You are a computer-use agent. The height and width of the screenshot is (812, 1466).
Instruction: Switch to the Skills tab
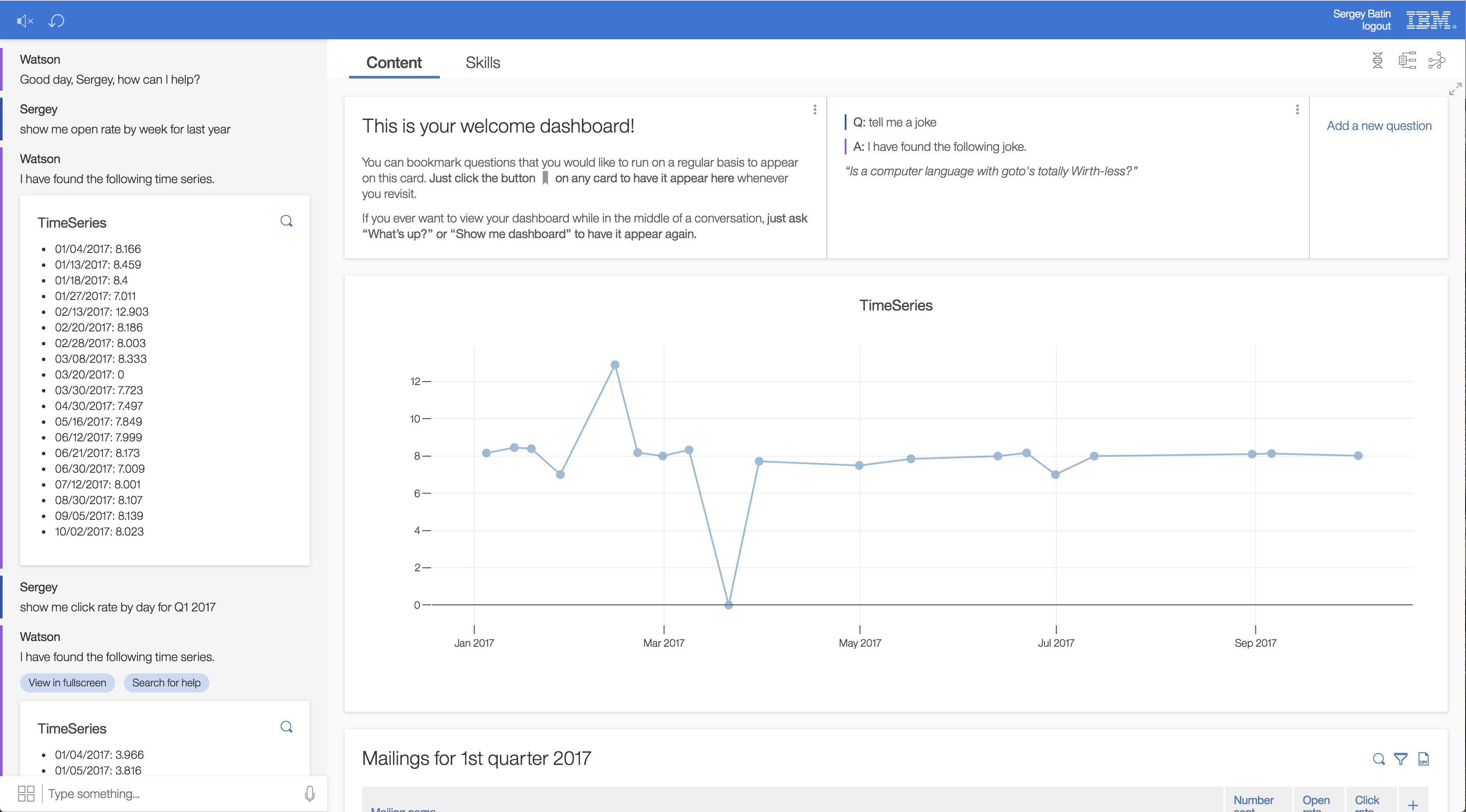(x=483, y=62)
